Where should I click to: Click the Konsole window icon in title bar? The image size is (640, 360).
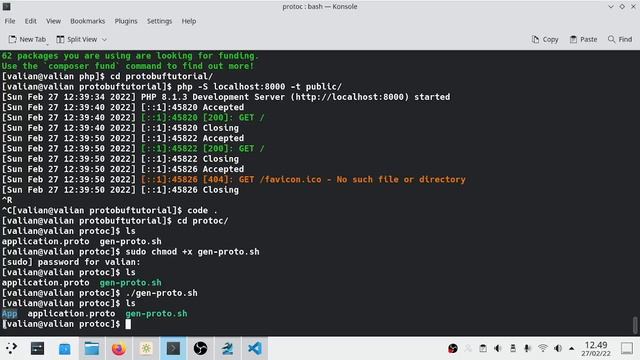pos(7,7)
